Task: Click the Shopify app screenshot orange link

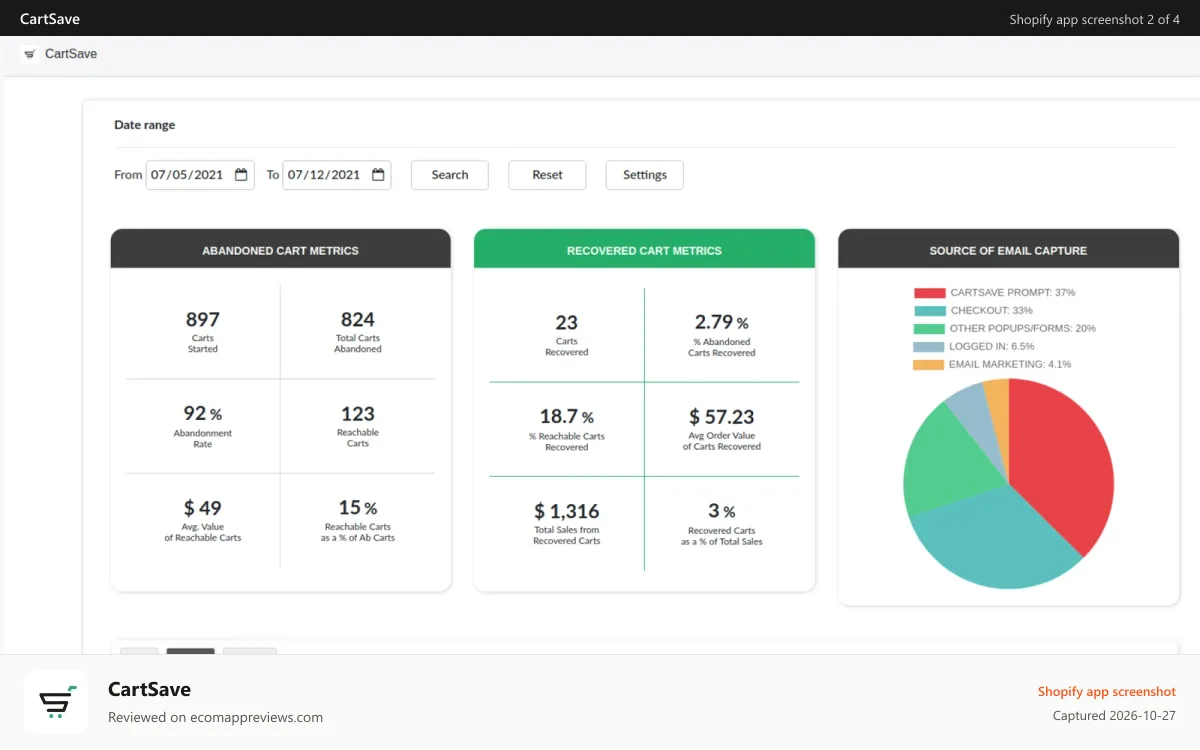Action: point(1107,691)
